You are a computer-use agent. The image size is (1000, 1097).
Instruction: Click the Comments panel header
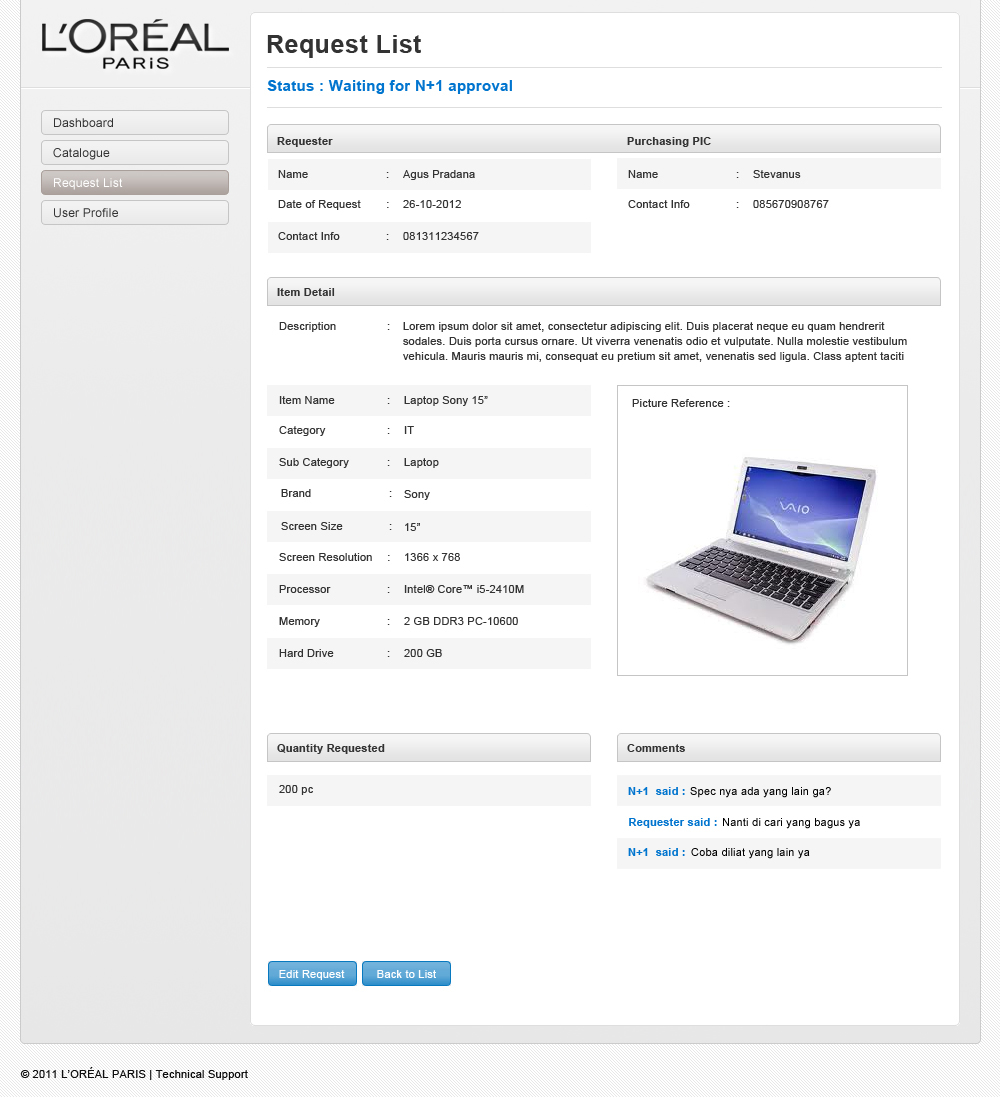[x=656, y=748]
